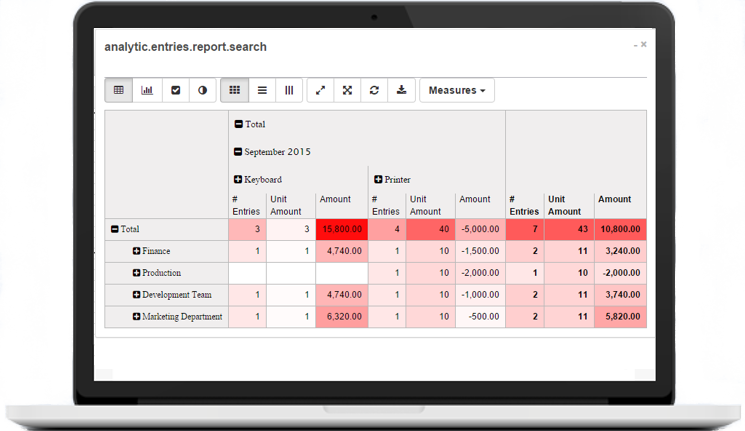This screenshot has width=745, height=431.
Task: Select the column heatmap vertical lines icon
Action: 290,90
